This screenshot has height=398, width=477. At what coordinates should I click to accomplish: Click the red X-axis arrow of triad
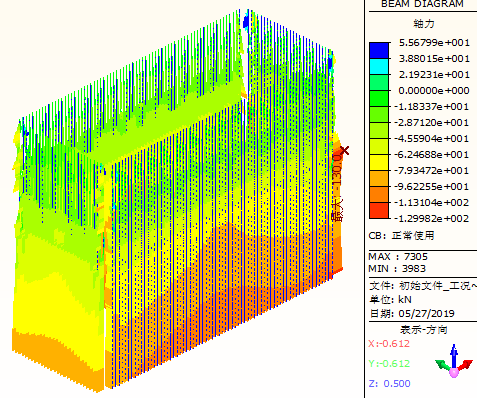[x=465, y=365]
